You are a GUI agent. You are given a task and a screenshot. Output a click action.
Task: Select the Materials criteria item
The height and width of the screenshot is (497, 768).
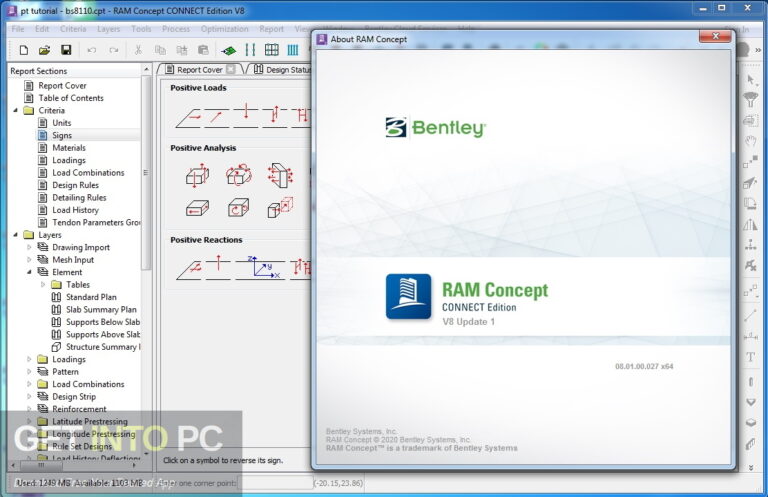(x=69, y=147)
